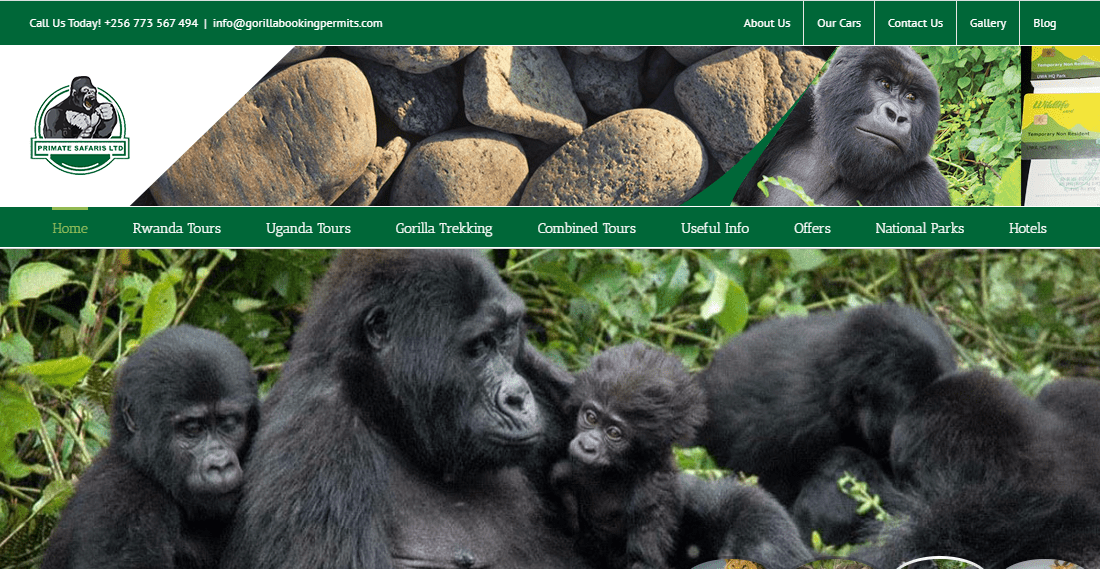
Task: Click the Primate Safaris Ltd gorilla logo
Action: point(80,125)
